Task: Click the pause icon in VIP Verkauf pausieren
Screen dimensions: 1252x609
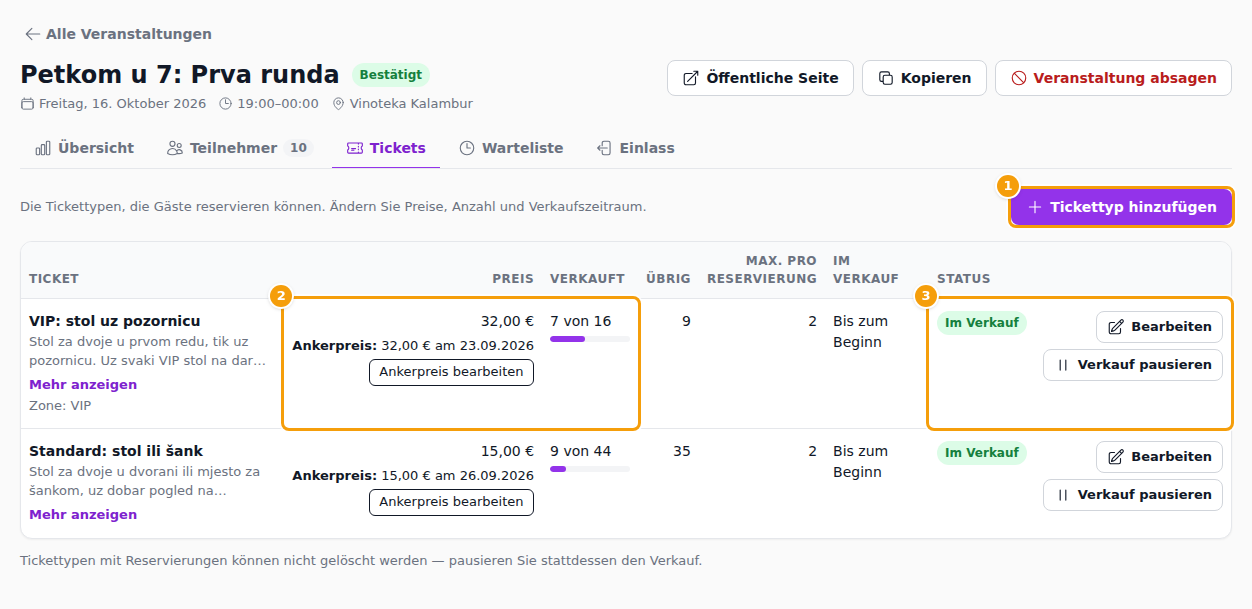Action: point(1063,365)
